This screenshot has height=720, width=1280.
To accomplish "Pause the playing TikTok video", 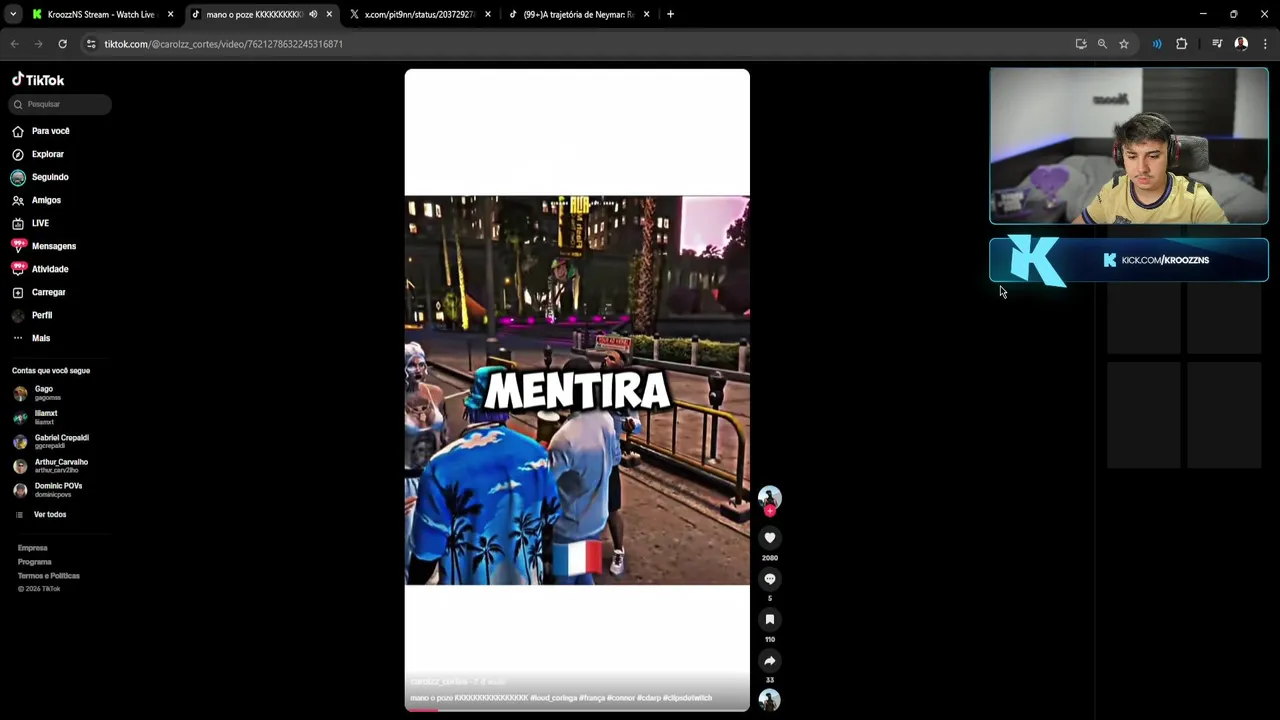I will pos(577,390).
